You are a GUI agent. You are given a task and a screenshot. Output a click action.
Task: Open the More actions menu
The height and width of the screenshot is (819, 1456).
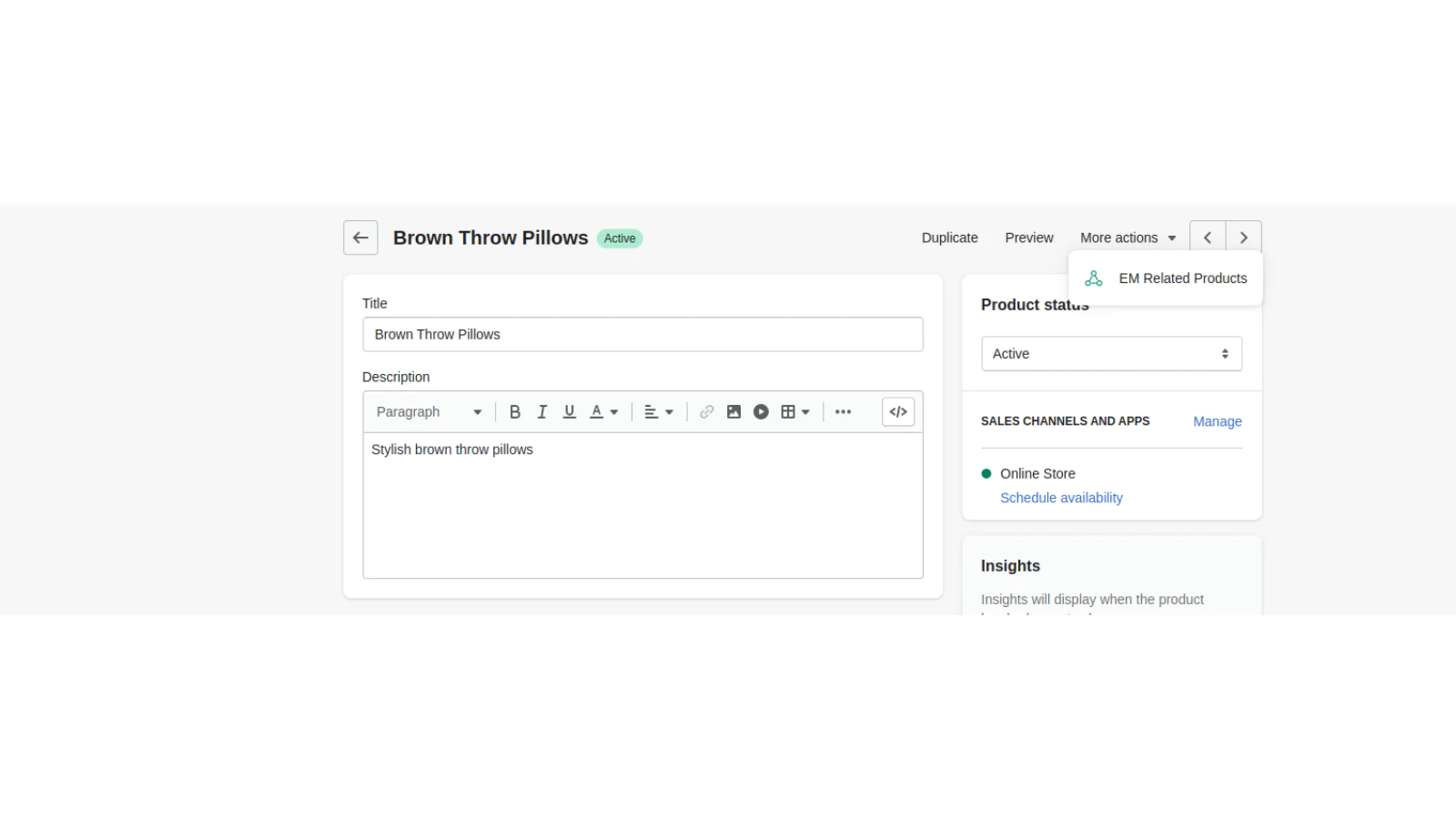coord(1127,238)
